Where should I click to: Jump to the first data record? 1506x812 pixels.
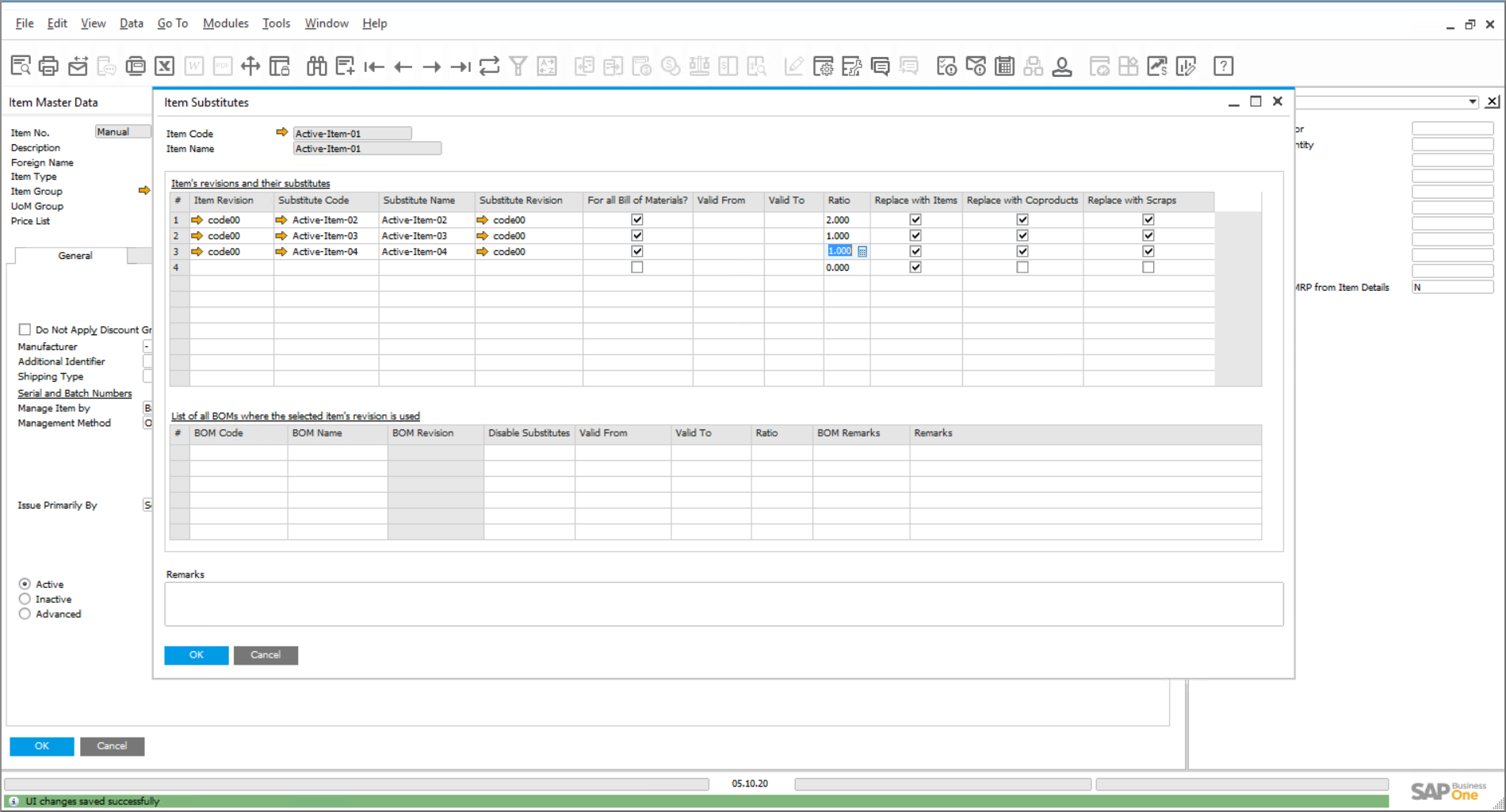[x=374, y=67]
